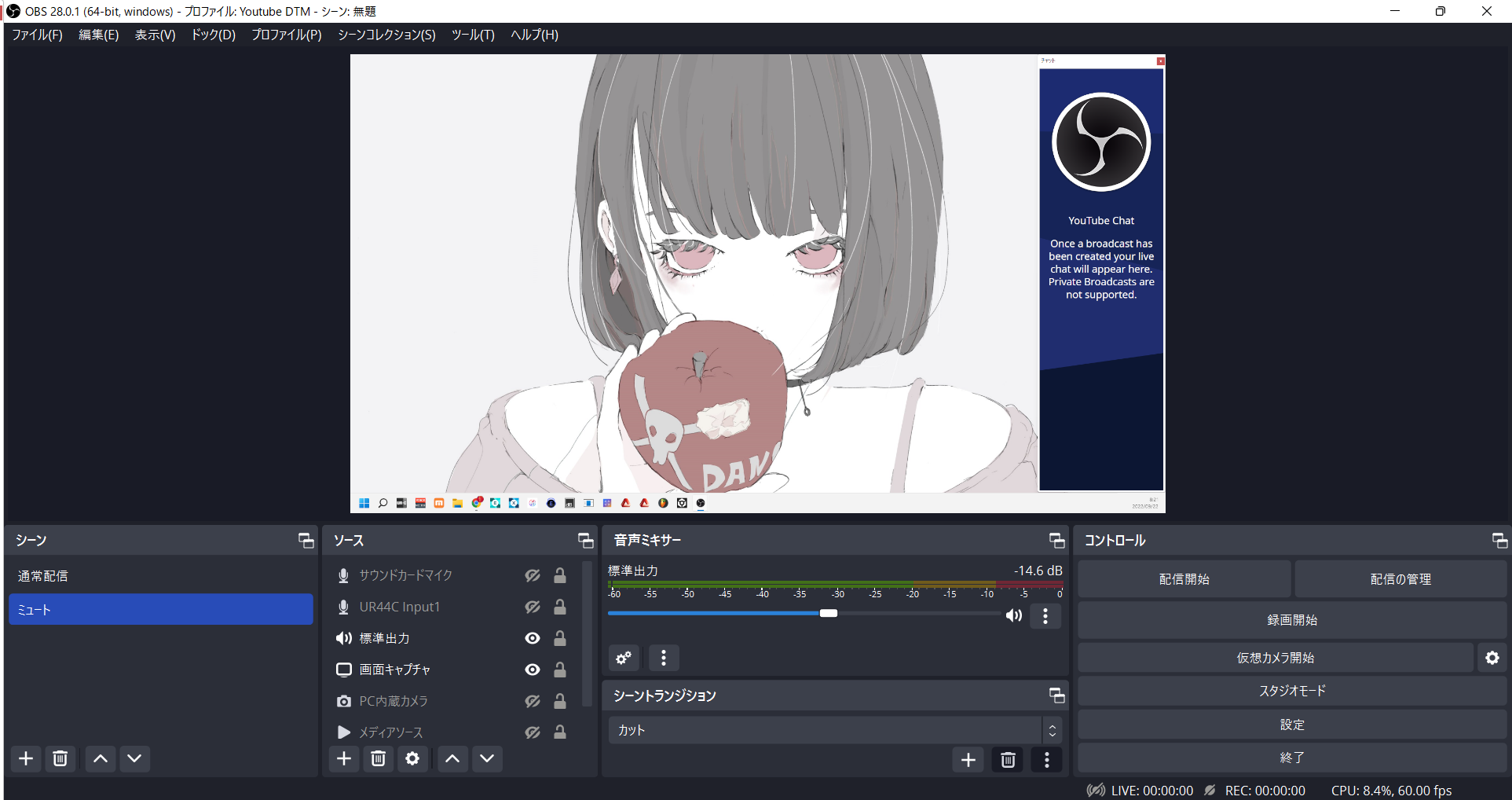Select the ミュート scene
This screenshot has height=800, width=1512.
click(161, 609)
